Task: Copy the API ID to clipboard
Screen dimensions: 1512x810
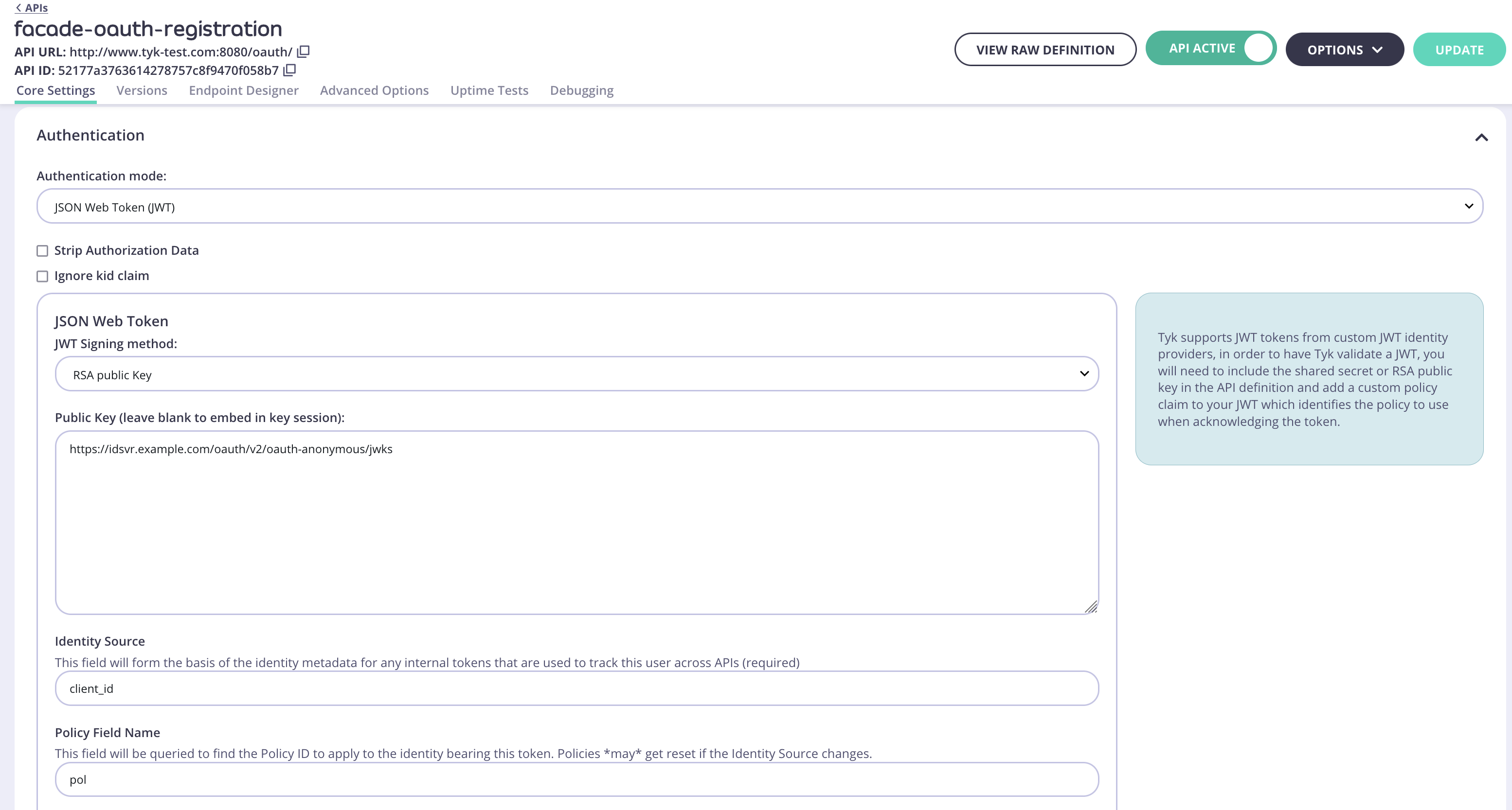Action: 289,70
